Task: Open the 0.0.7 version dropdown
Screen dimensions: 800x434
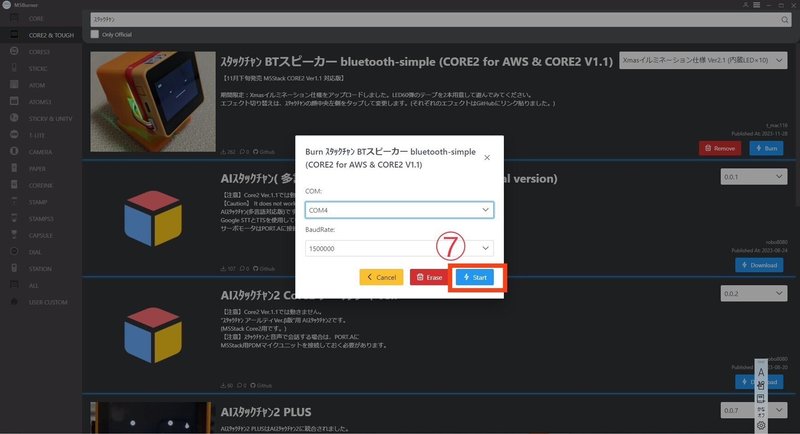Action: point(754,410)
